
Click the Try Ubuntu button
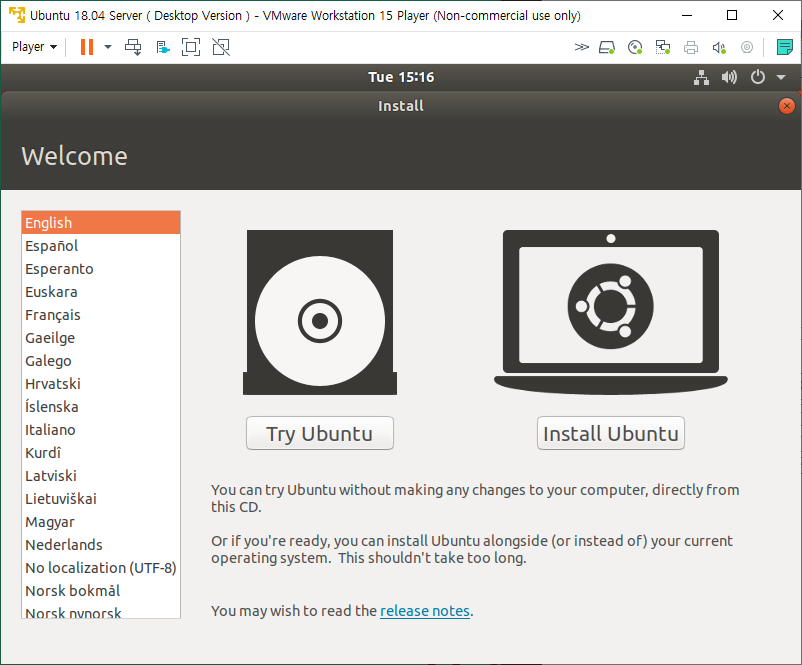(320, 433)
